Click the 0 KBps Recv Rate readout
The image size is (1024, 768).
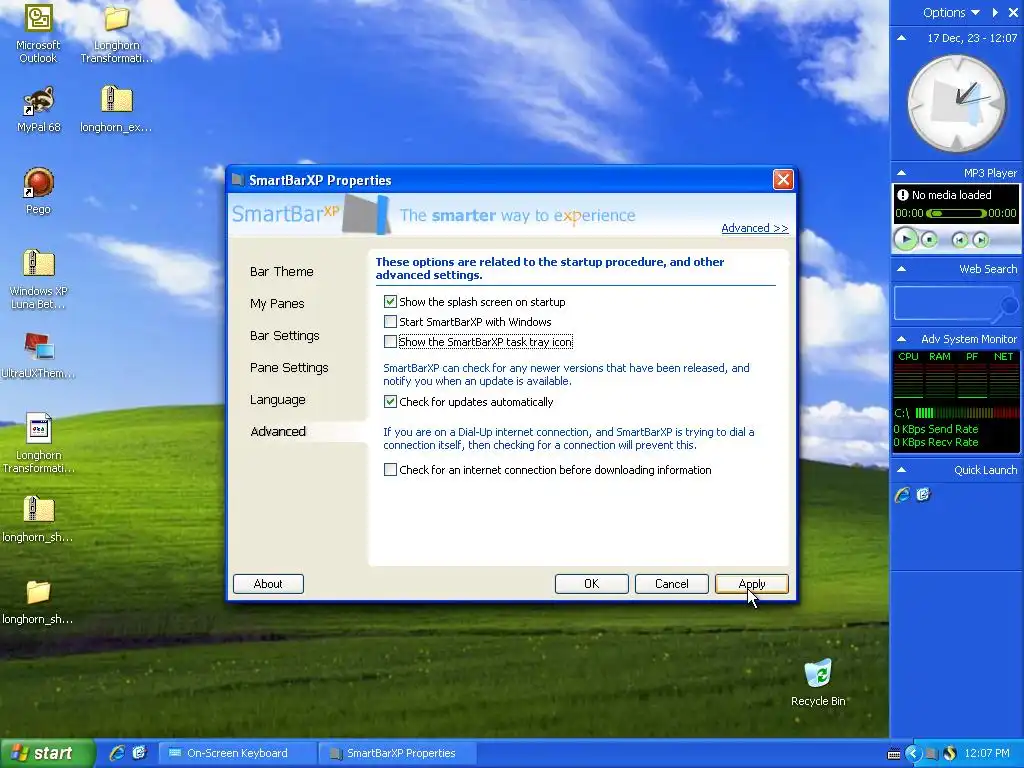[x=936, y=442]
